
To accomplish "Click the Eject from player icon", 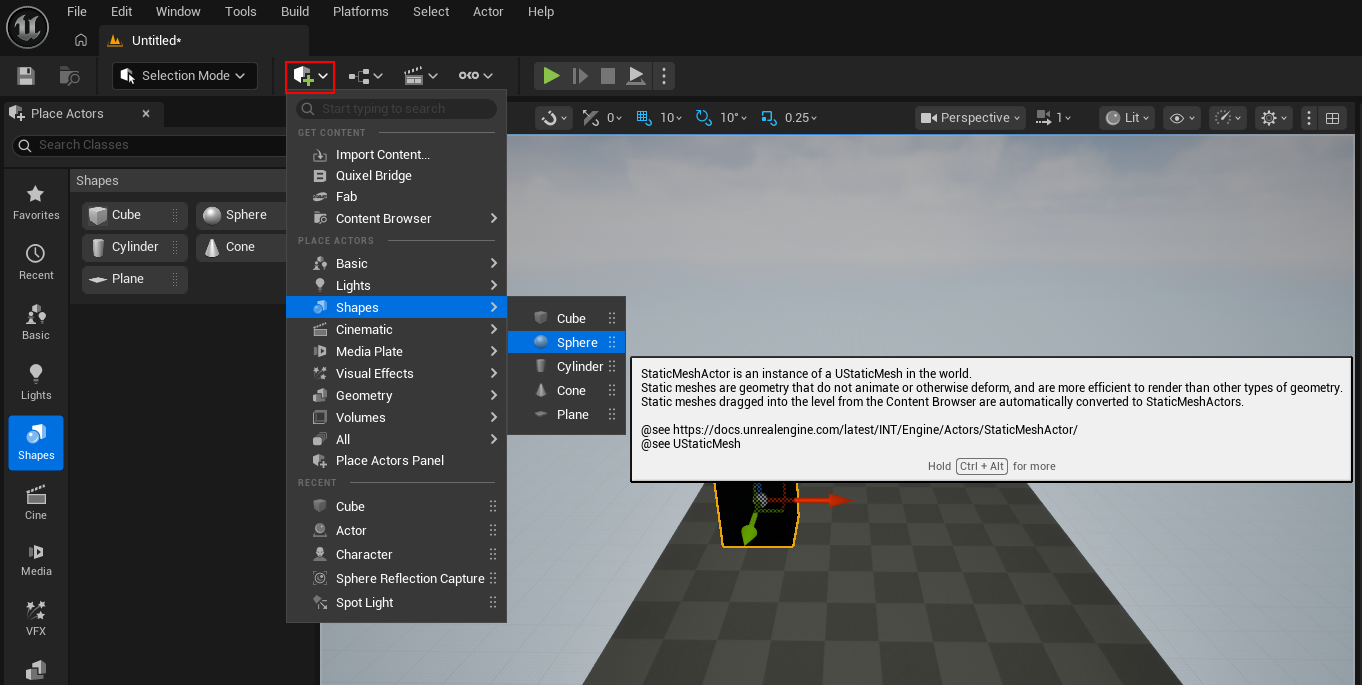I will pyautogui.click(x=636, y=76).
